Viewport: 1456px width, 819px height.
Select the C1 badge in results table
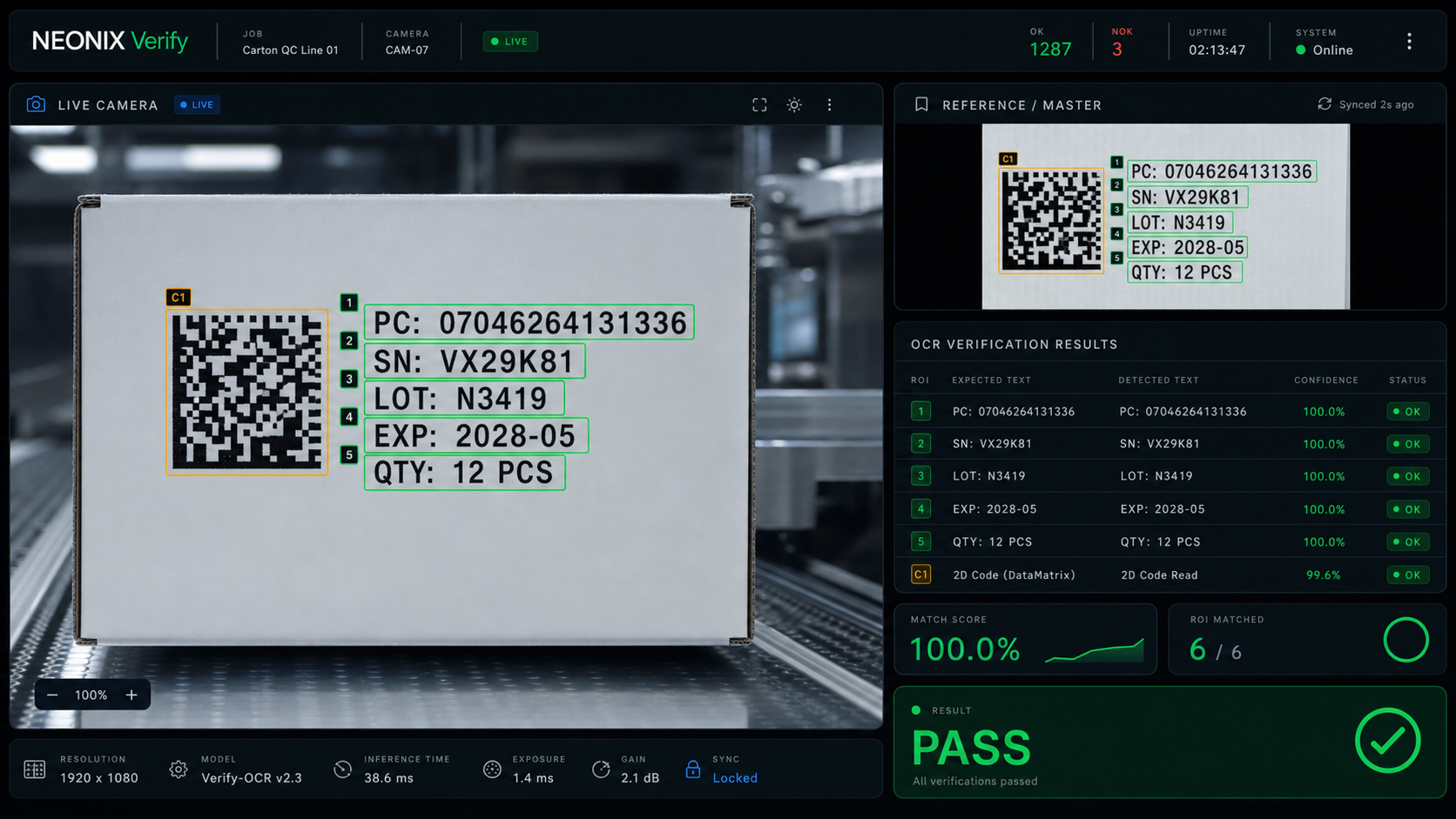(x=920, y=574)
